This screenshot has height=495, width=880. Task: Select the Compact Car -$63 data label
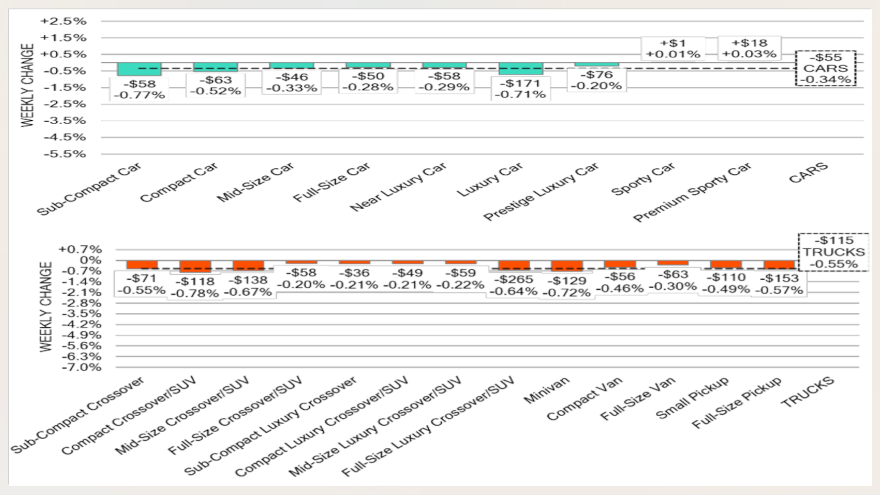click(216, 83)
